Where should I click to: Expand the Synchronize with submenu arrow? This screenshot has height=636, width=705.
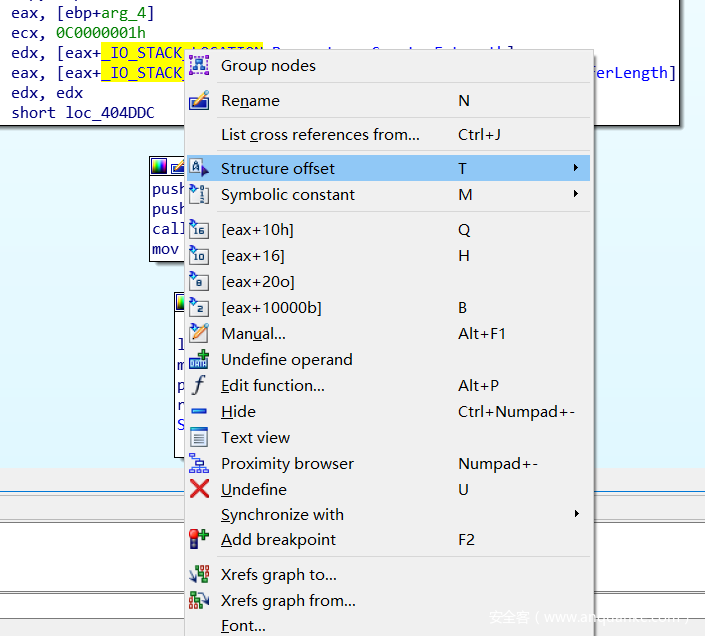[x=576, y=515]
